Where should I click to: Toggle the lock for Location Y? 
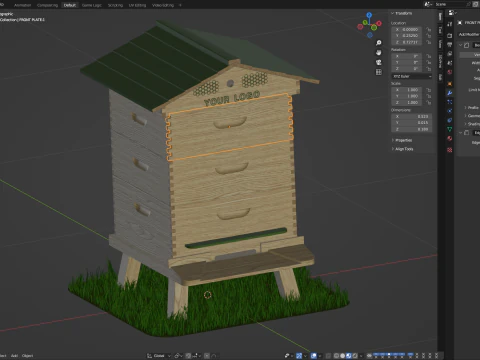coord(429,36)
